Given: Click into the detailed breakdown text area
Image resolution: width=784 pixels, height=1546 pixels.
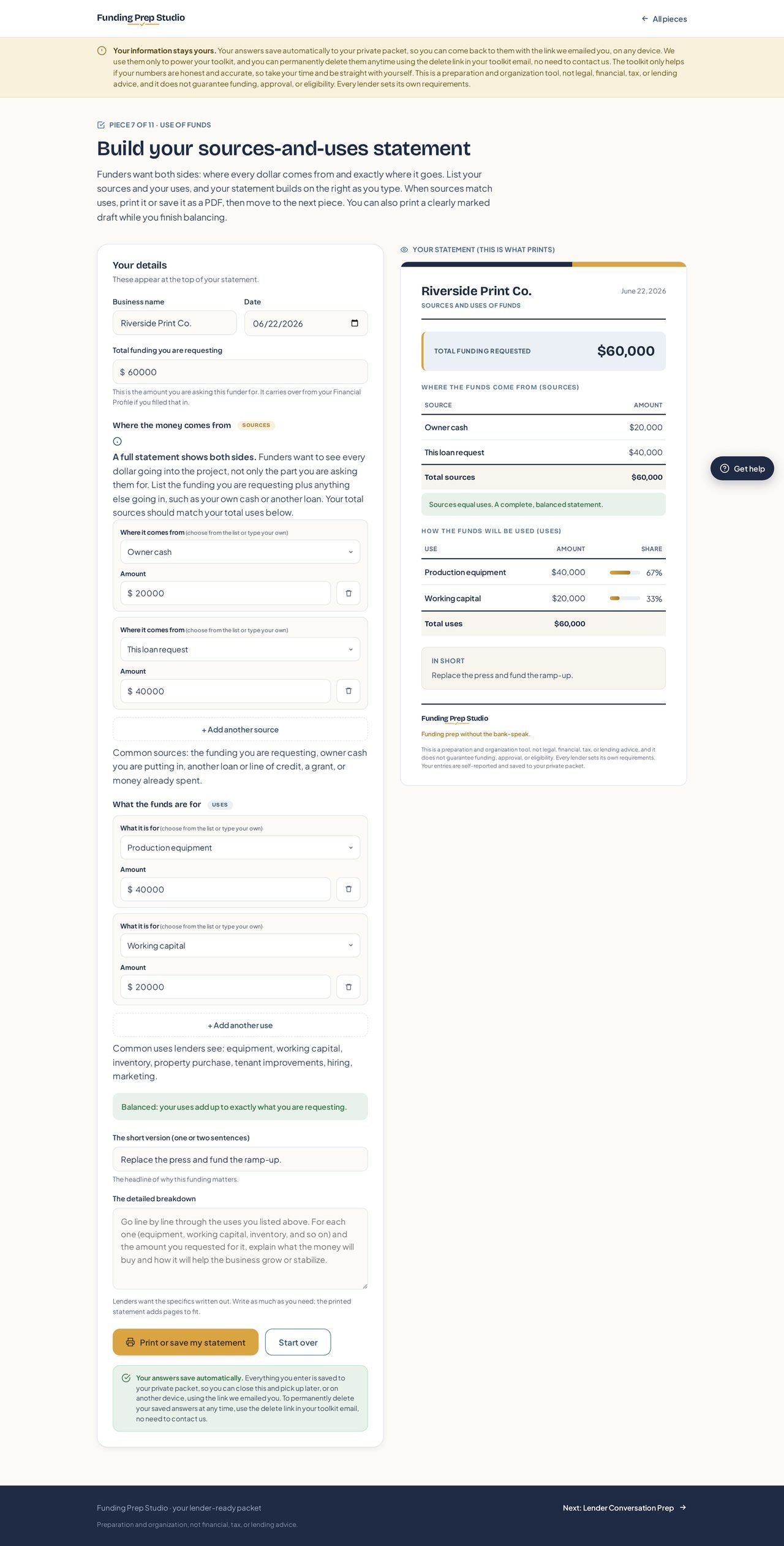Looking at the screenshot, I should click(240, 1249).
